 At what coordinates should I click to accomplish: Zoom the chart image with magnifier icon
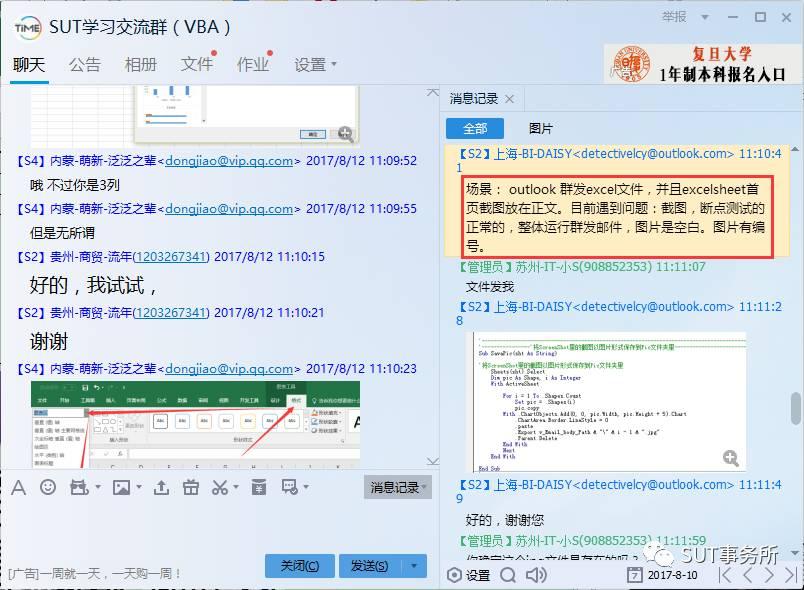tap(346, 134)
